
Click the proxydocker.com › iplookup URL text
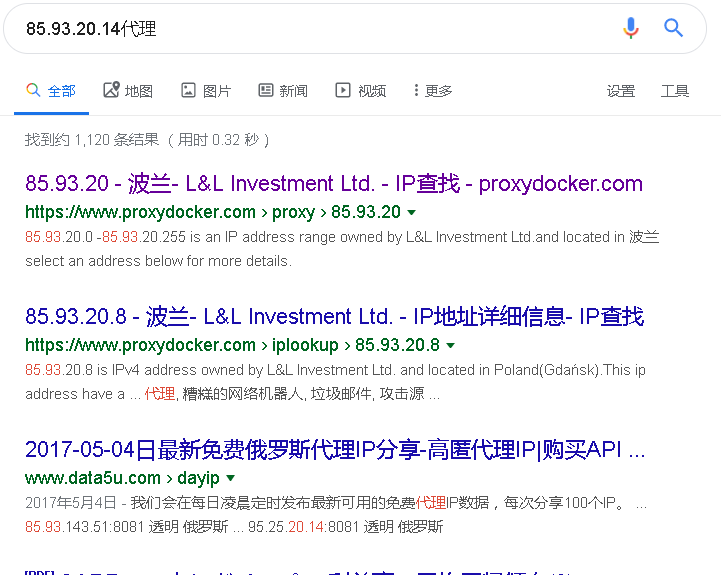(x=232, y=345)
